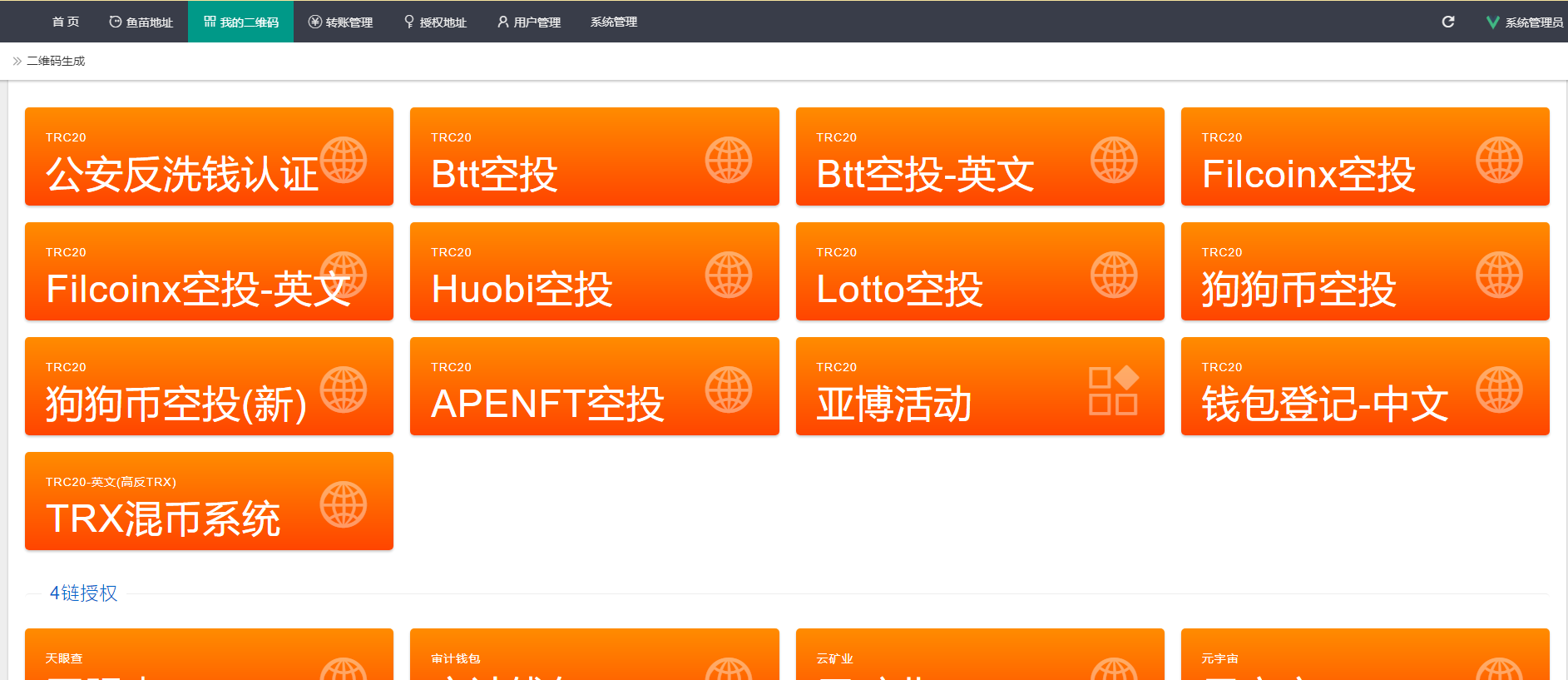Open the 系统管理 menu
The width and height of the screenshot is (1568, 680).
click(x=613, y=22)
